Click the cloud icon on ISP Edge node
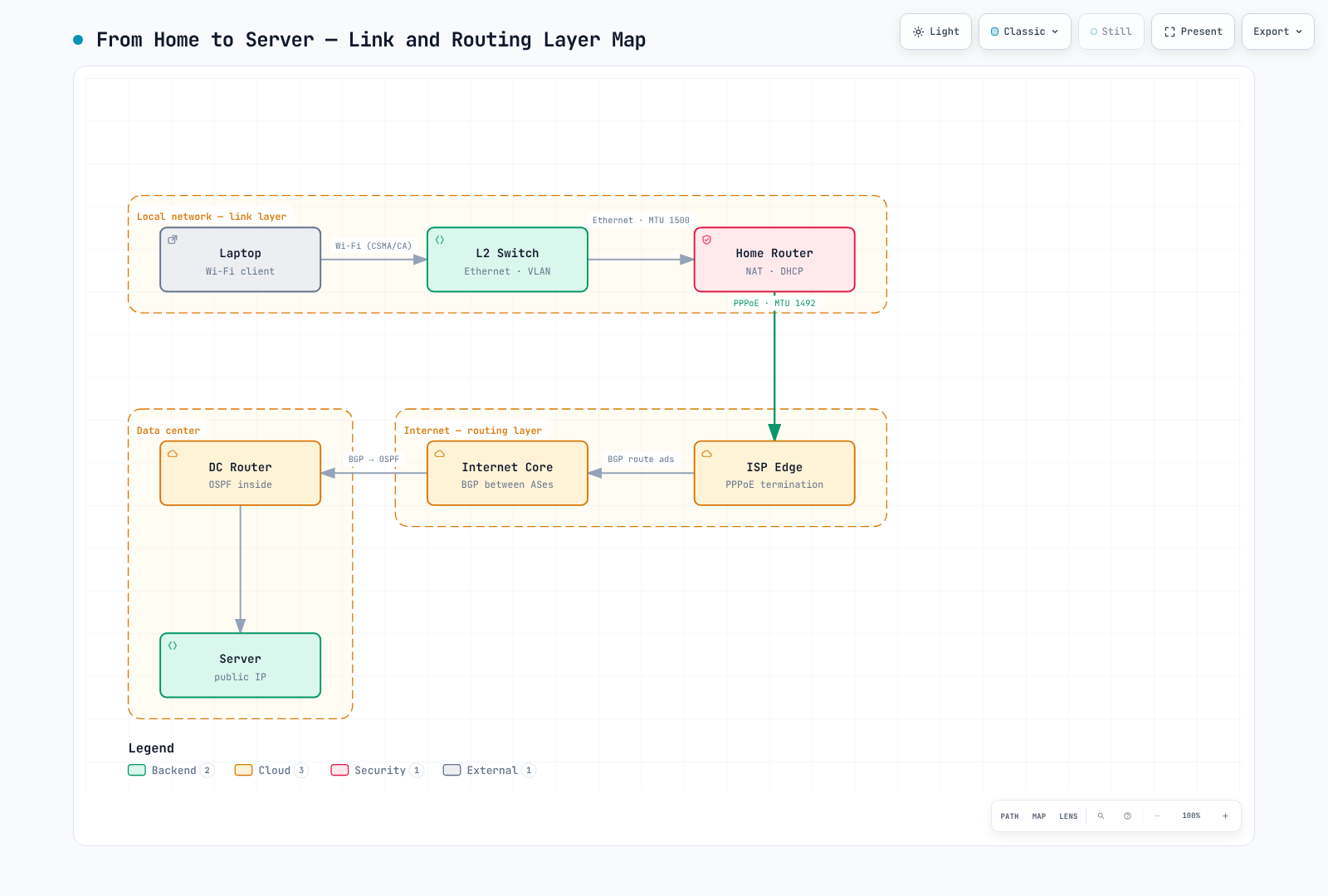This screenshot has height=896, width=1328. point(707,454)
